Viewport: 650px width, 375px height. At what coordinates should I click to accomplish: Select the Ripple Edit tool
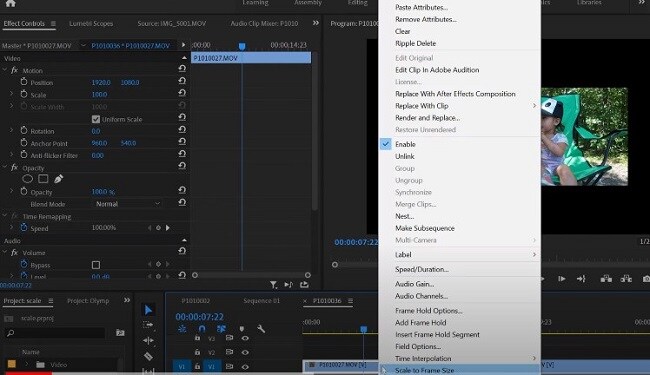click(x=148, y=341)
